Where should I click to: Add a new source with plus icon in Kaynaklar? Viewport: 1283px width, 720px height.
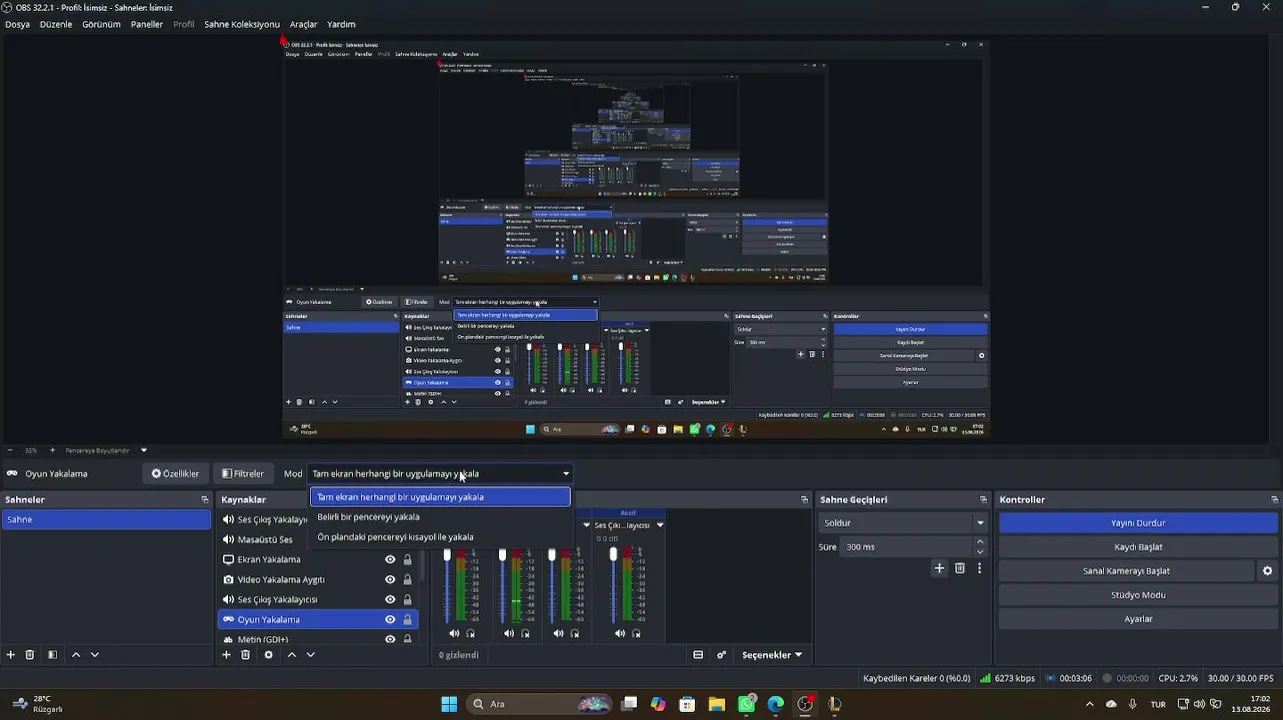coord(226,655)
